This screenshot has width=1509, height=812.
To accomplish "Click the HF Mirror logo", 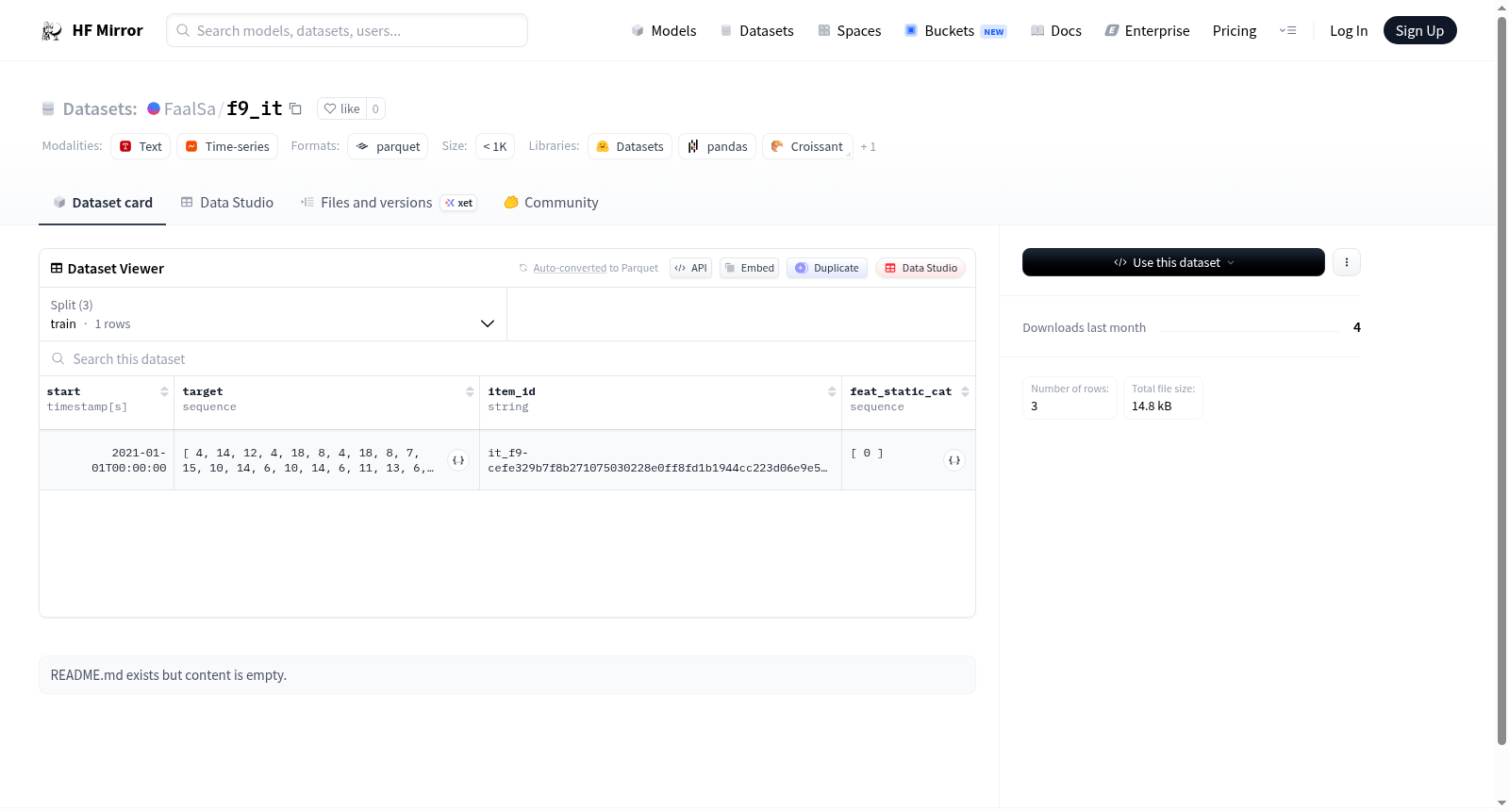I will click(x=92, y=30).
